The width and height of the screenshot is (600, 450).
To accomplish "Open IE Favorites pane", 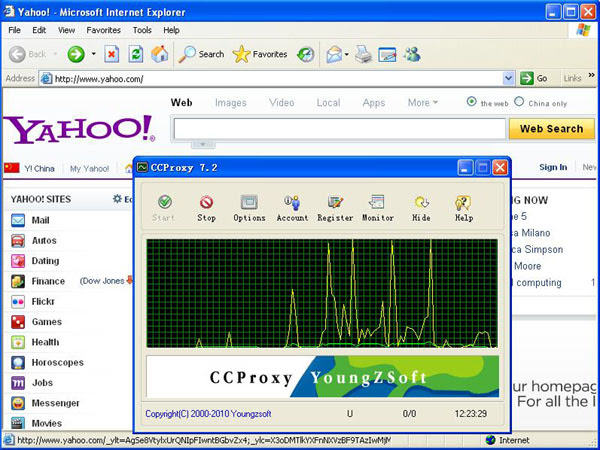I will click(x=260, y=54).
